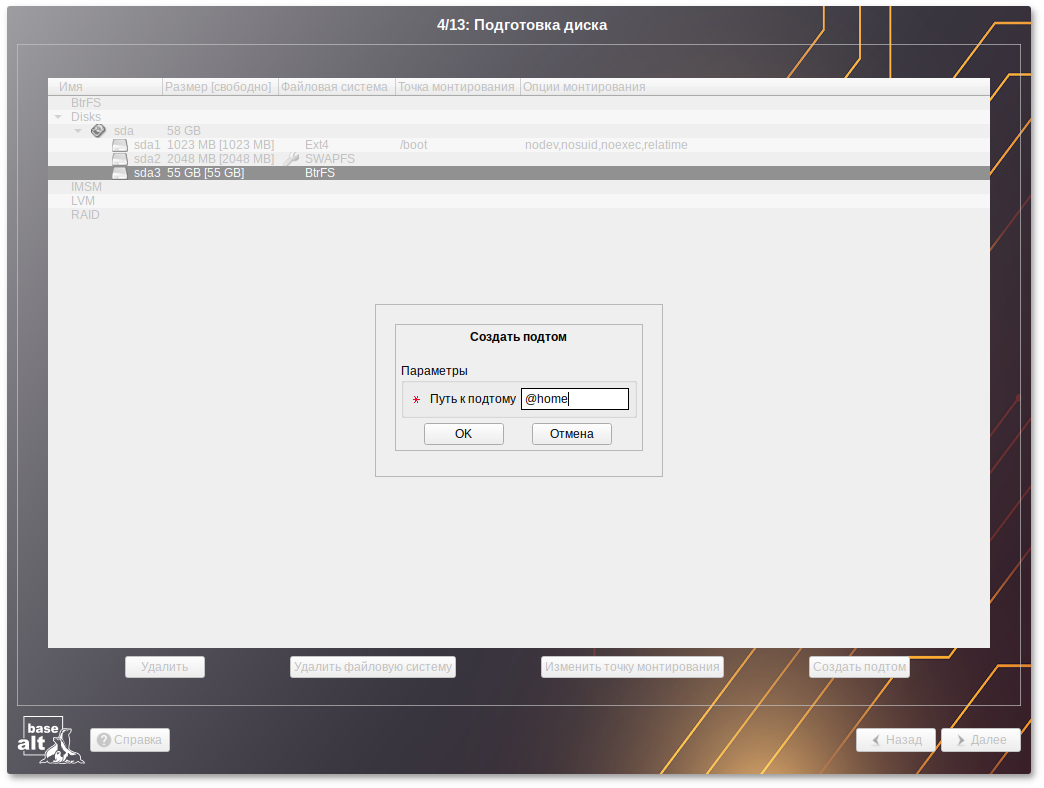Click the sda3 partition icon
The height and width of the screenshot is (788, 1044).
click(x=120, y=173)
